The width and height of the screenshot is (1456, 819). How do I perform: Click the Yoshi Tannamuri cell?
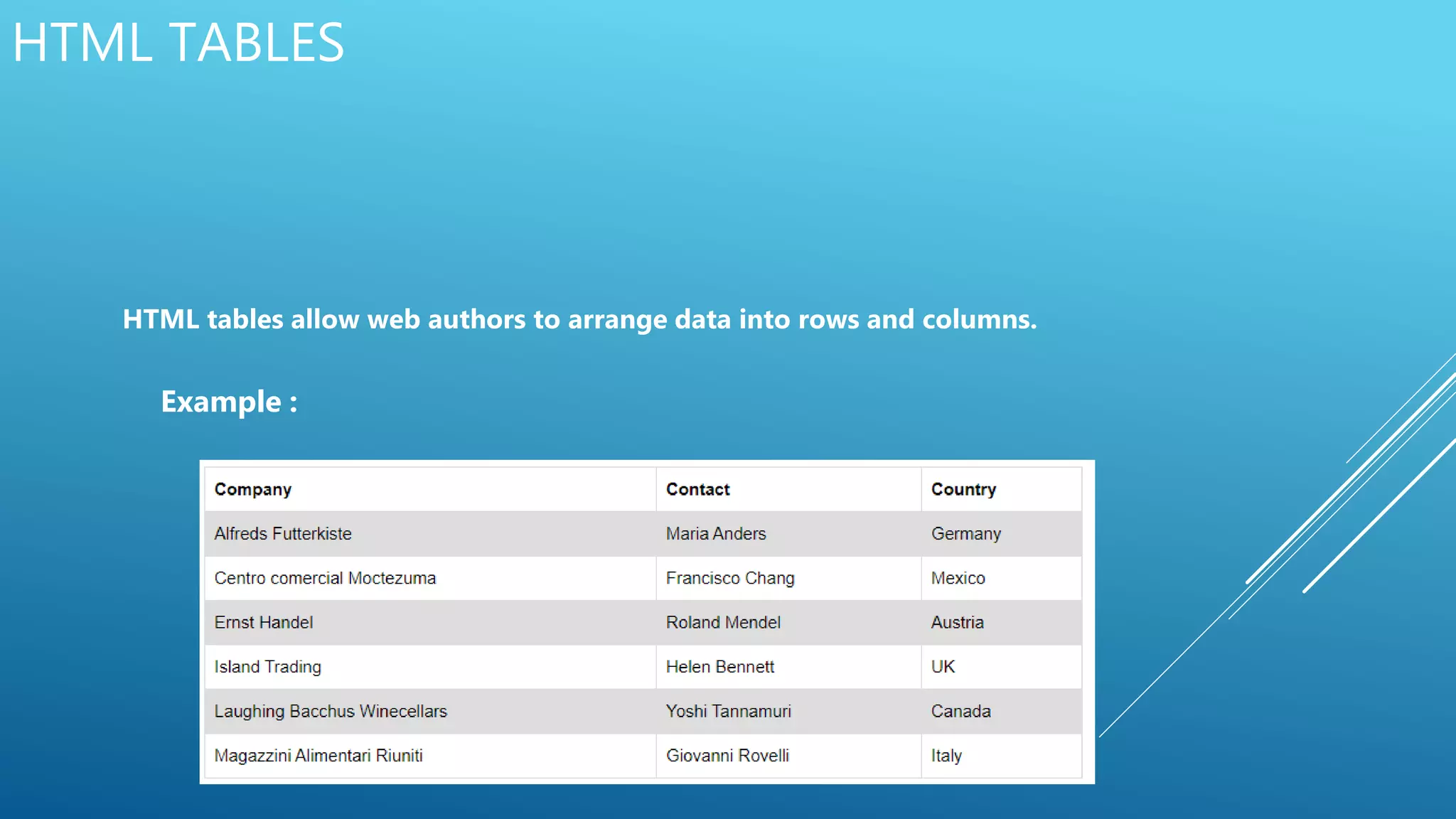728,712
